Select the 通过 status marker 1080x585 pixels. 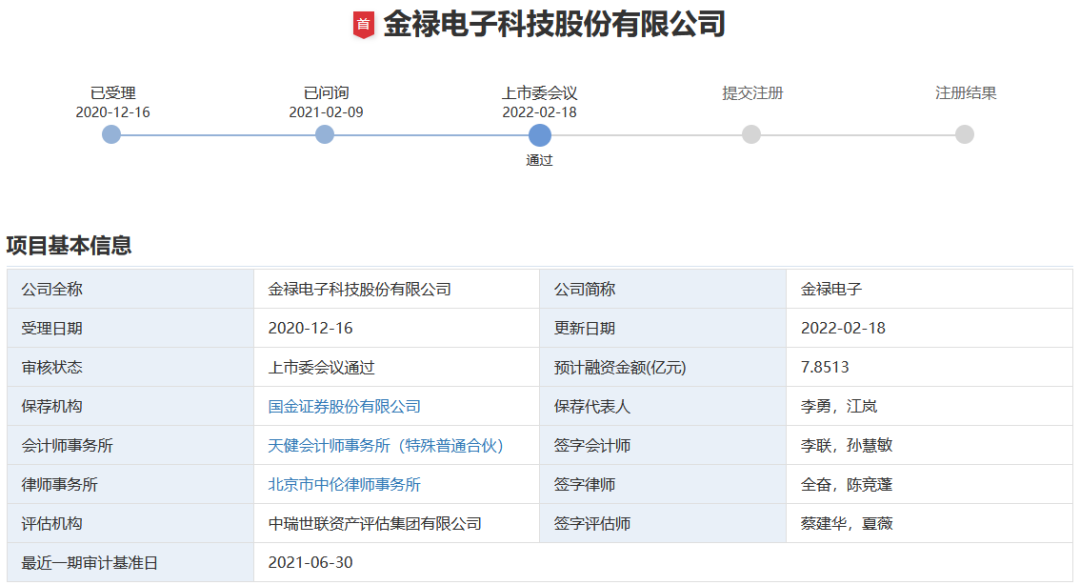pyautogui.click(x=539, y=159)
